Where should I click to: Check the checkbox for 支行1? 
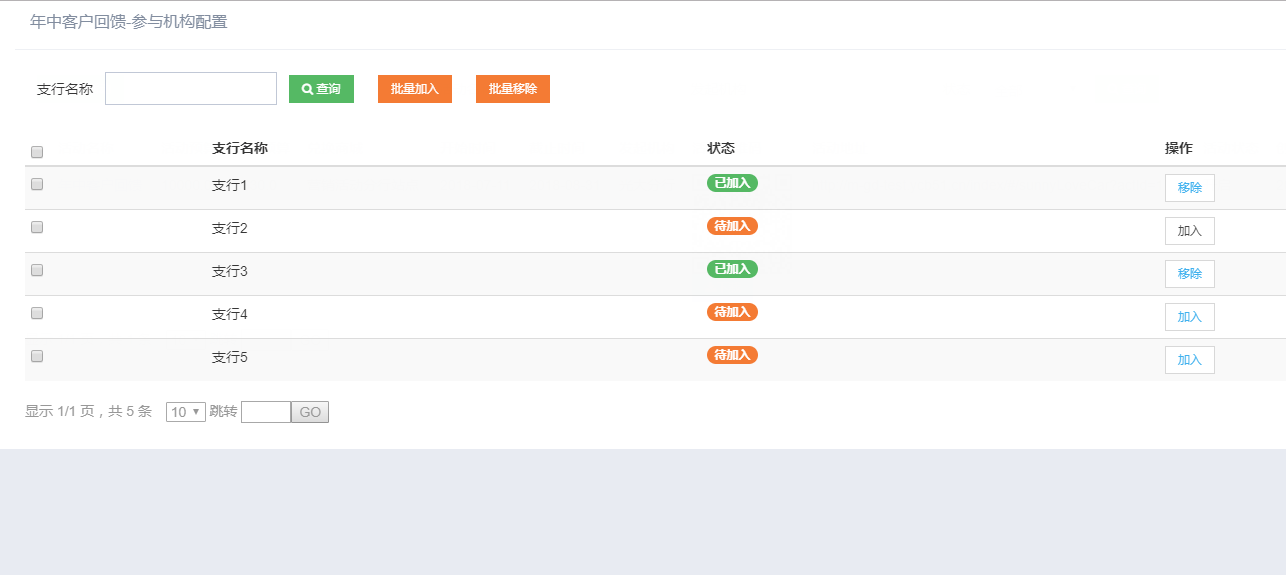[x=37, y=184]
